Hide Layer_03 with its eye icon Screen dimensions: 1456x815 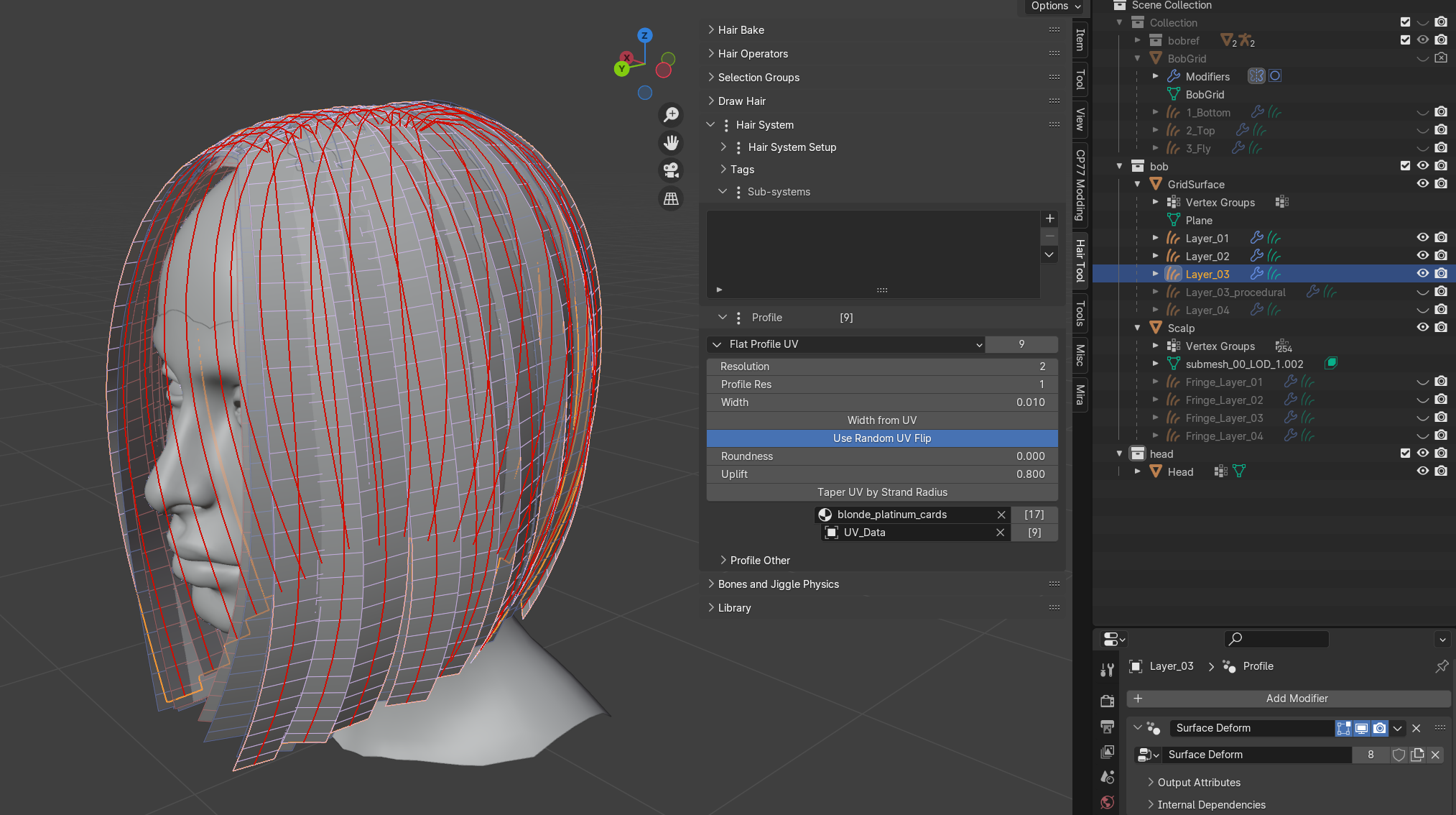[1422, 274]
